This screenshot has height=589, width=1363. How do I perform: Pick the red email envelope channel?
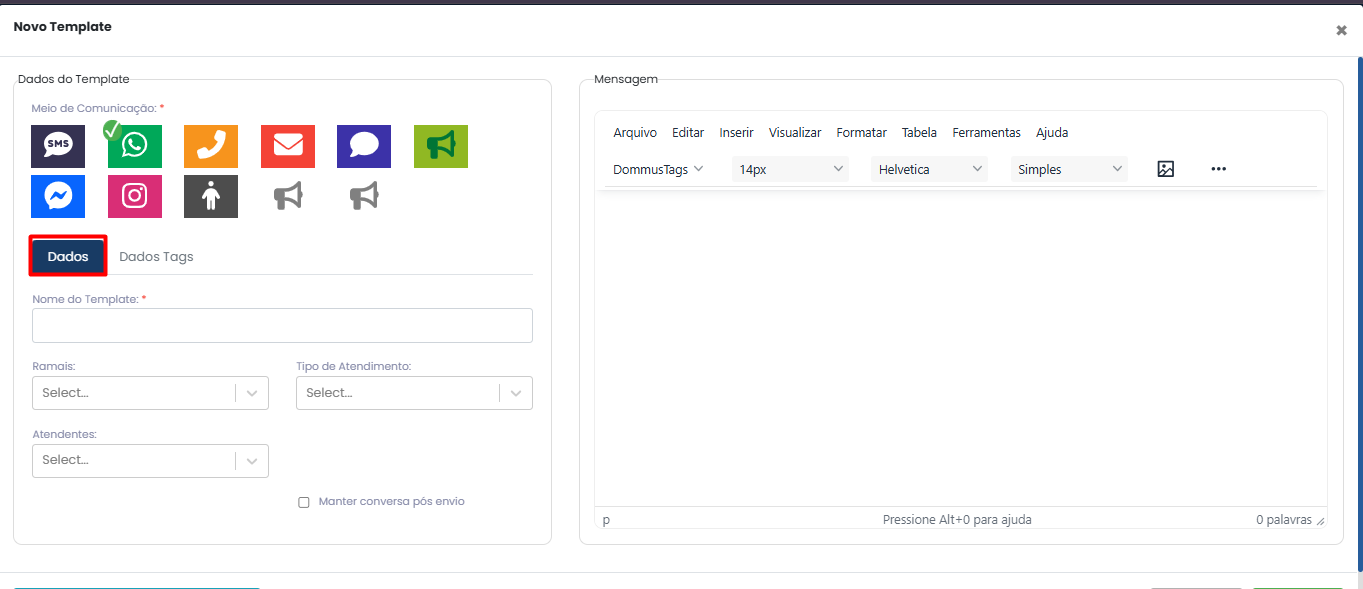(288, 146)
